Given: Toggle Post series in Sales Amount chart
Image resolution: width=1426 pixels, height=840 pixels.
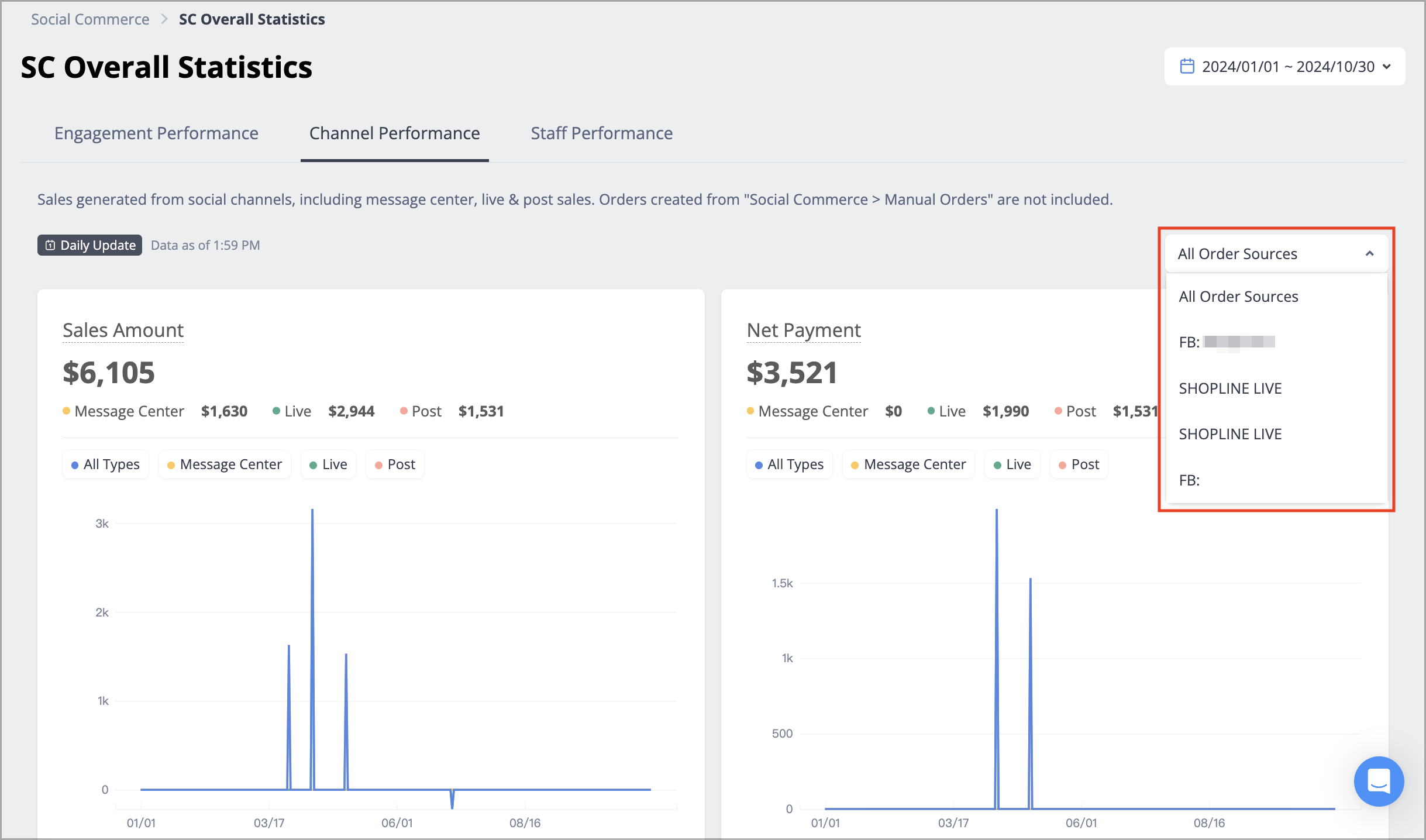Looking at the screenshot, I should (395, 464).
